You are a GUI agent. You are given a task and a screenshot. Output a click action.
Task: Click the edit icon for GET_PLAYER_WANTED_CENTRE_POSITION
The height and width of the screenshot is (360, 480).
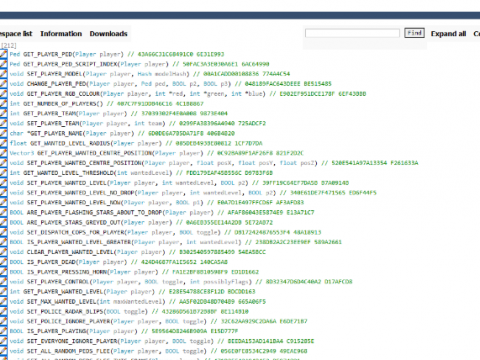click(x=3, y=153)
